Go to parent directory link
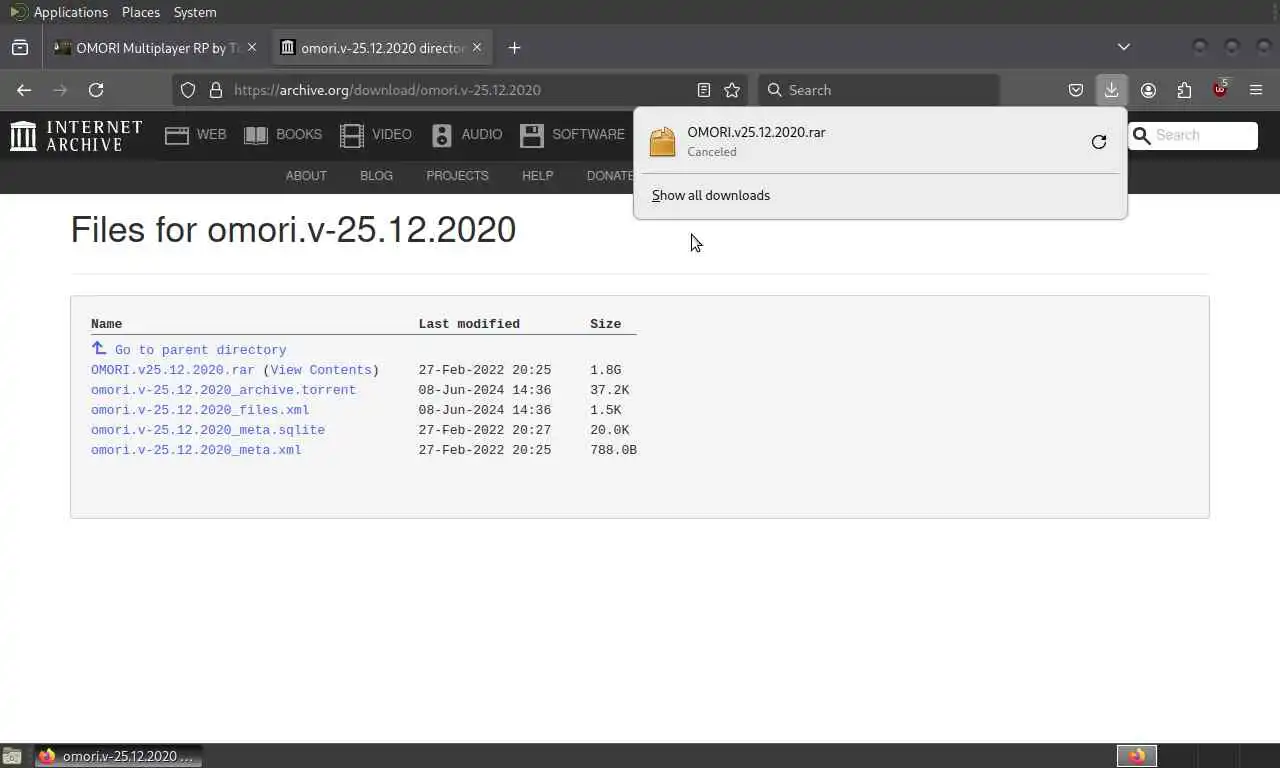Screen dimensions: 1280x768 click(200, 350)
